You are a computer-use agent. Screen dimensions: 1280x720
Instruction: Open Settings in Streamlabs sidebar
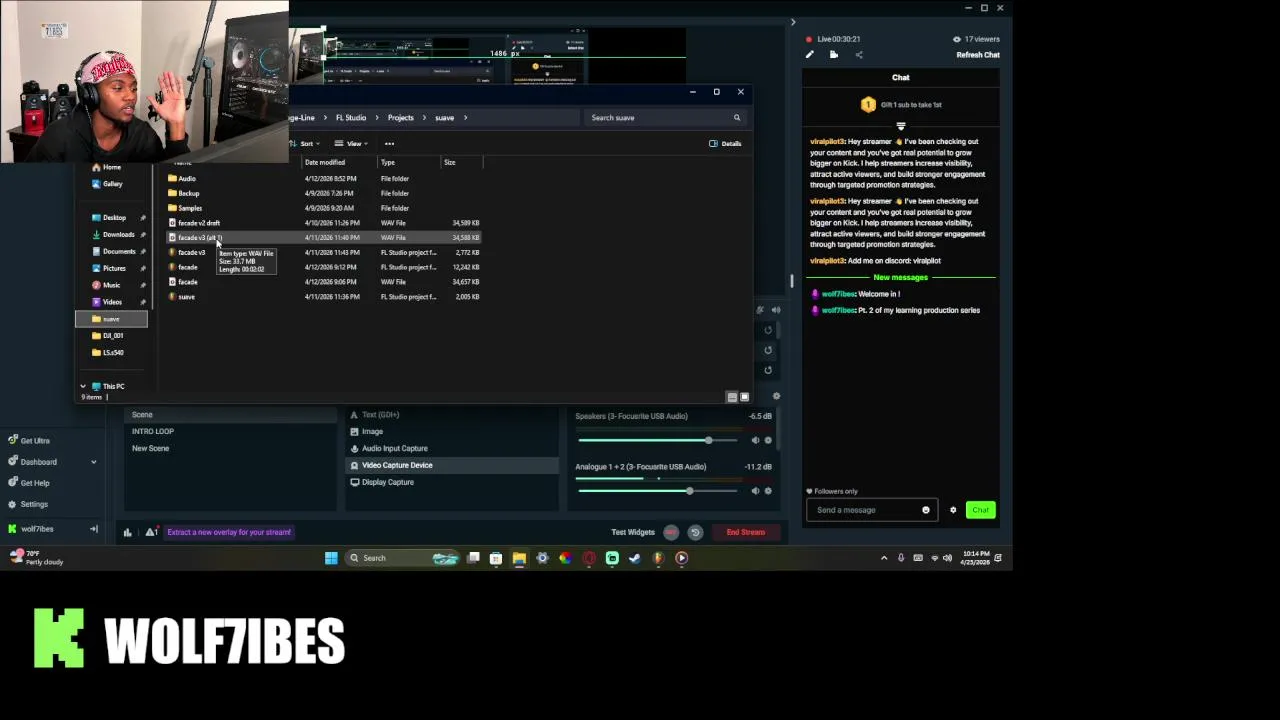point(28,504)
